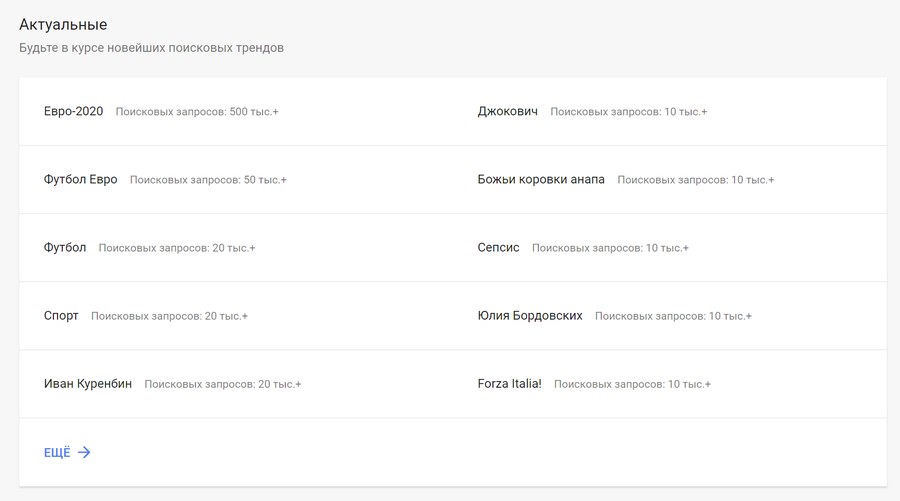Click the arrow icon next to ЕЩЁ
This screenshot has height=501, width=900.
click(x=84, y=452)
